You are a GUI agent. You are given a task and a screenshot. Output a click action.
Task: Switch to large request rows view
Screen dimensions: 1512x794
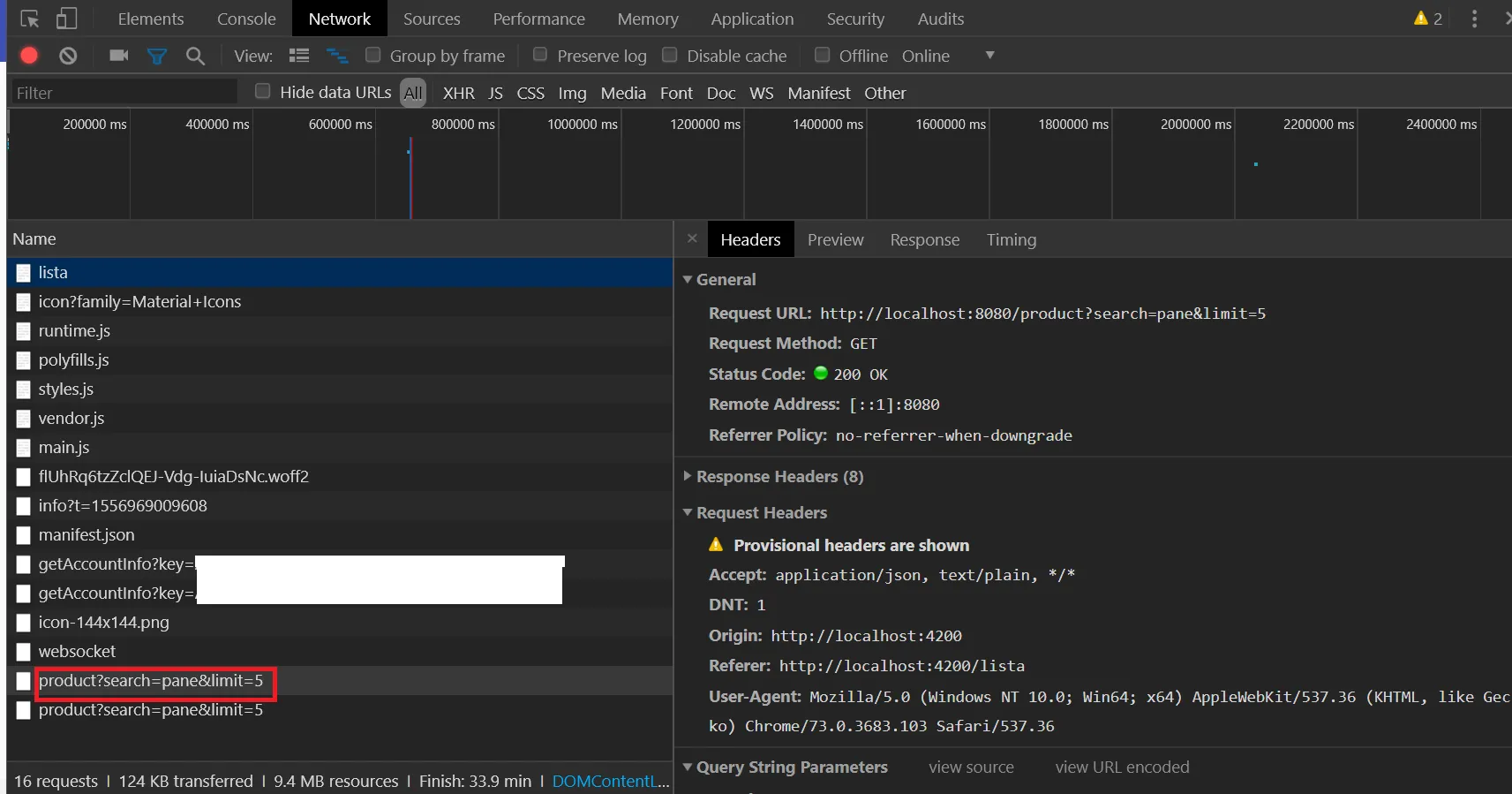(299, 56)
